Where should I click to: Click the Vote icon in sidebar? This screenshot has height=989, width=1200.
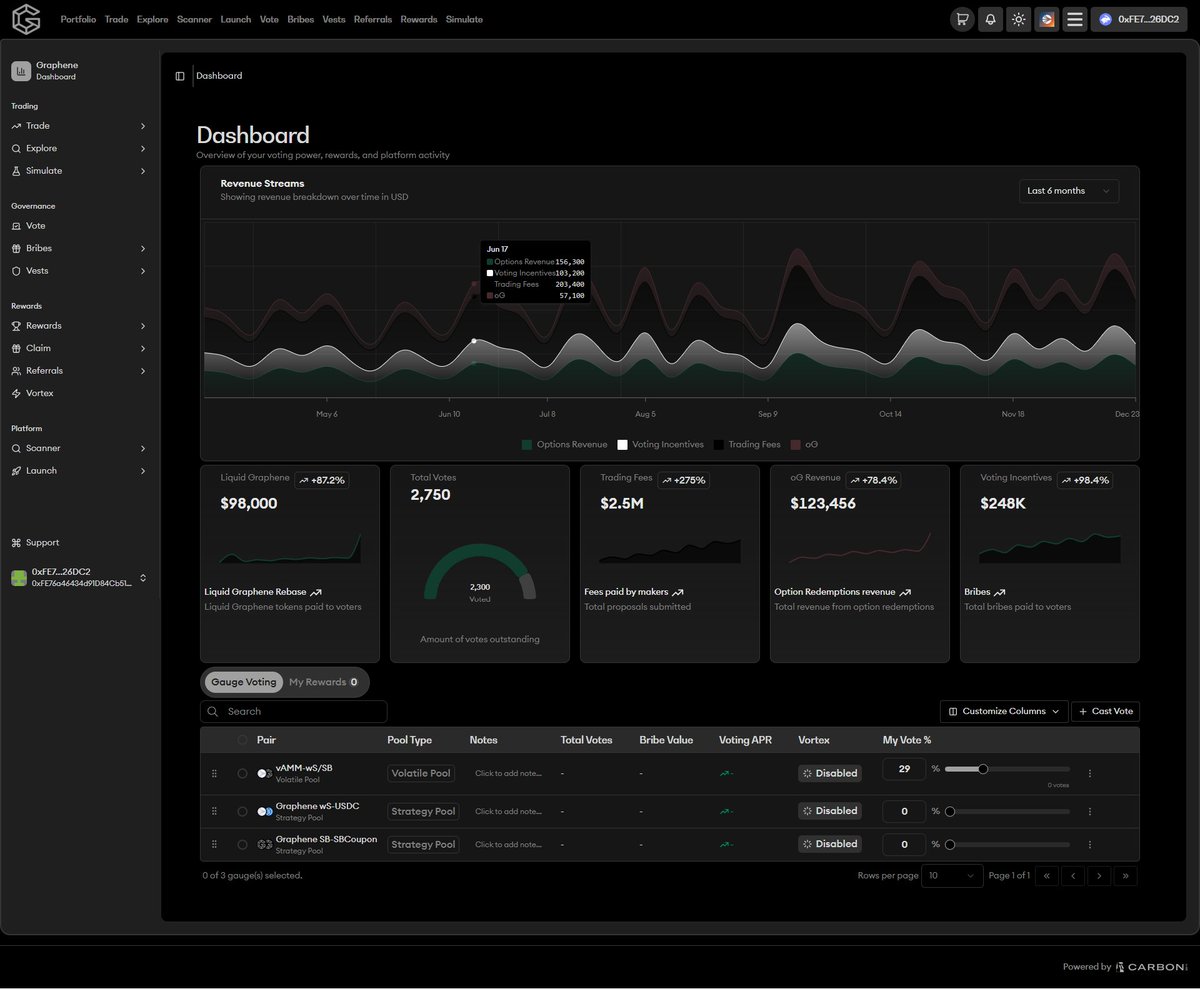pos(16,226)
